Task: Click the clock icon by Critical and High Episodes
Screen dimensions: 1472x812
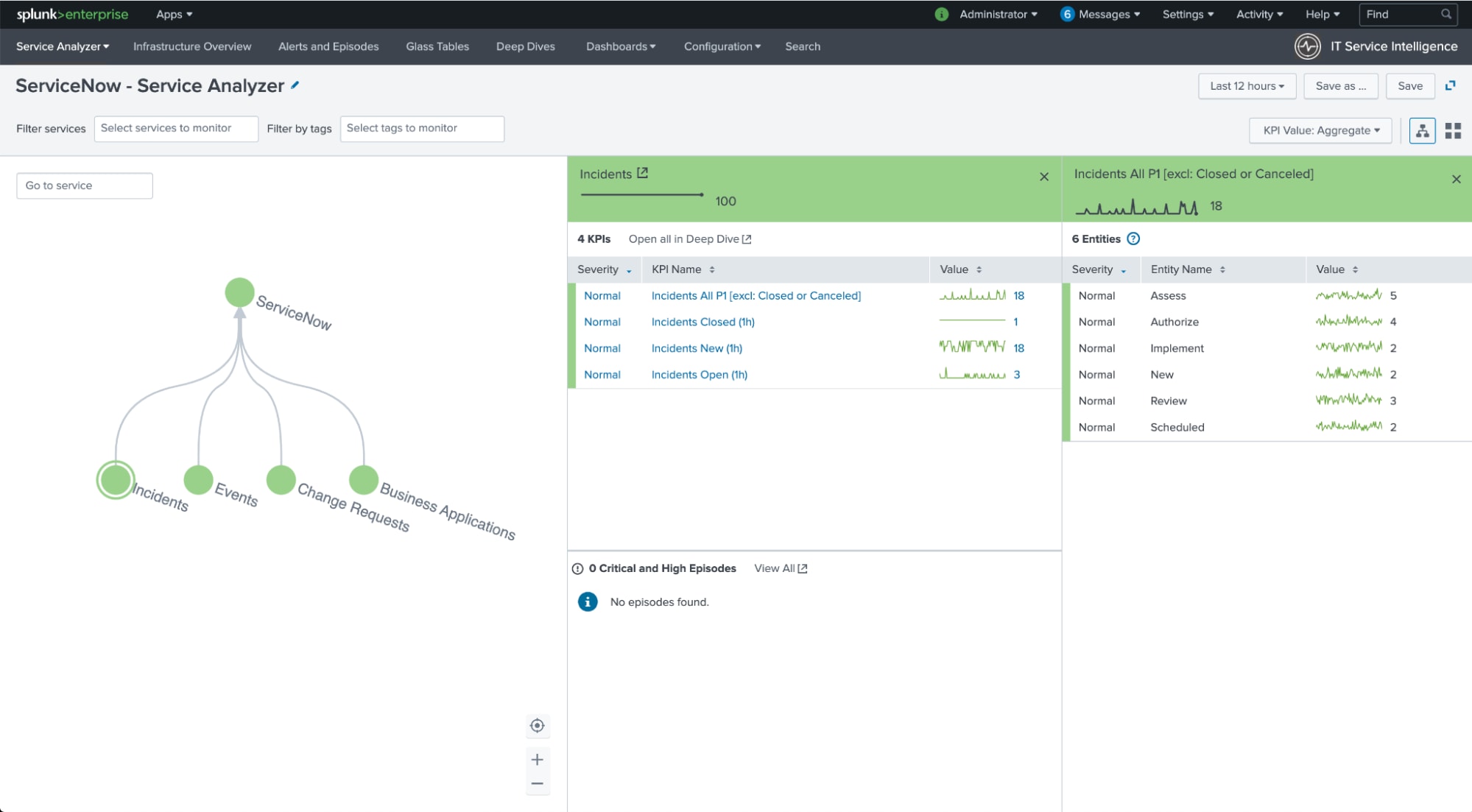Action: (577, 569)
